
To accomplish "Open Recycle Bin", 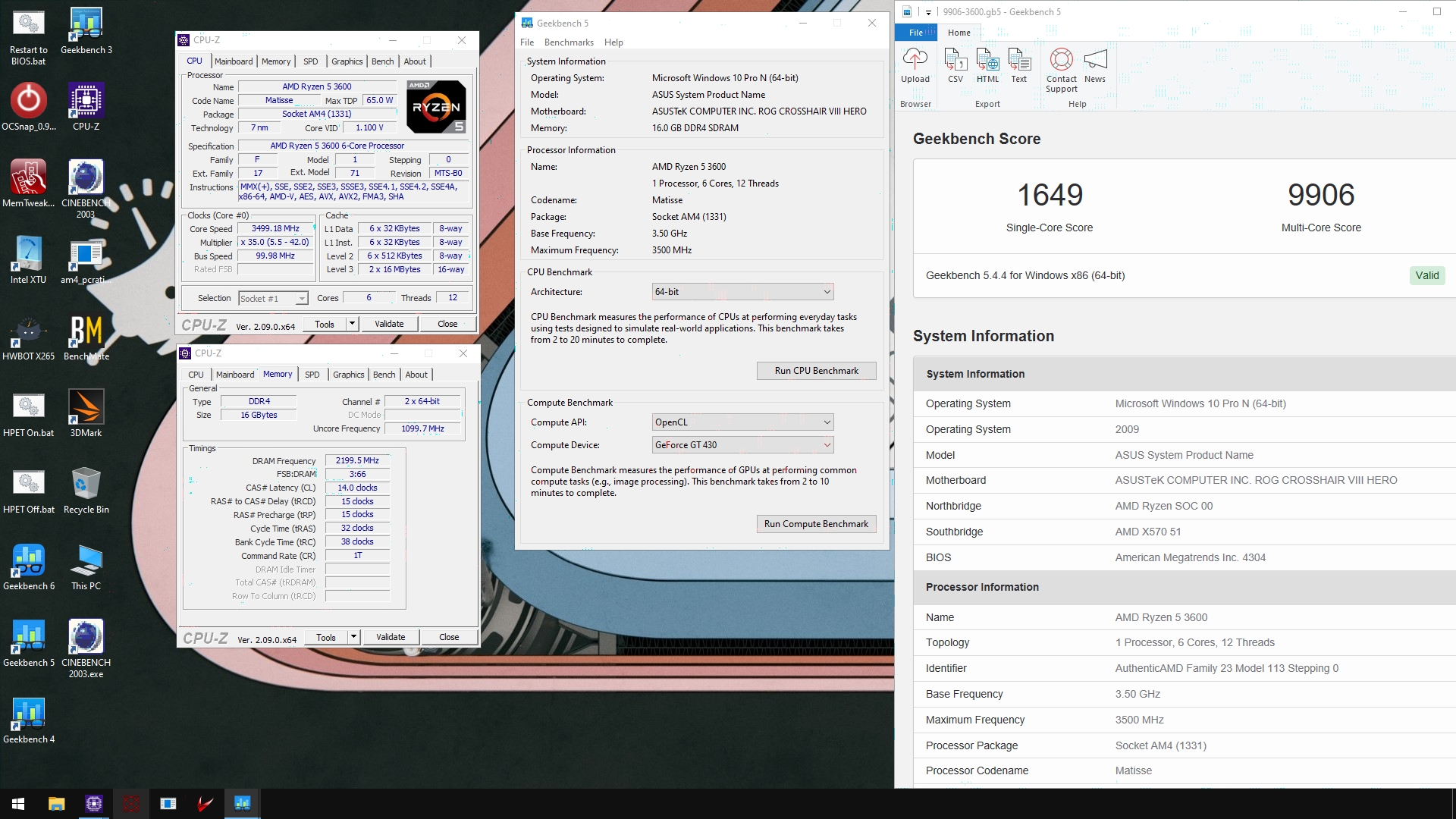I will [86, 490].
